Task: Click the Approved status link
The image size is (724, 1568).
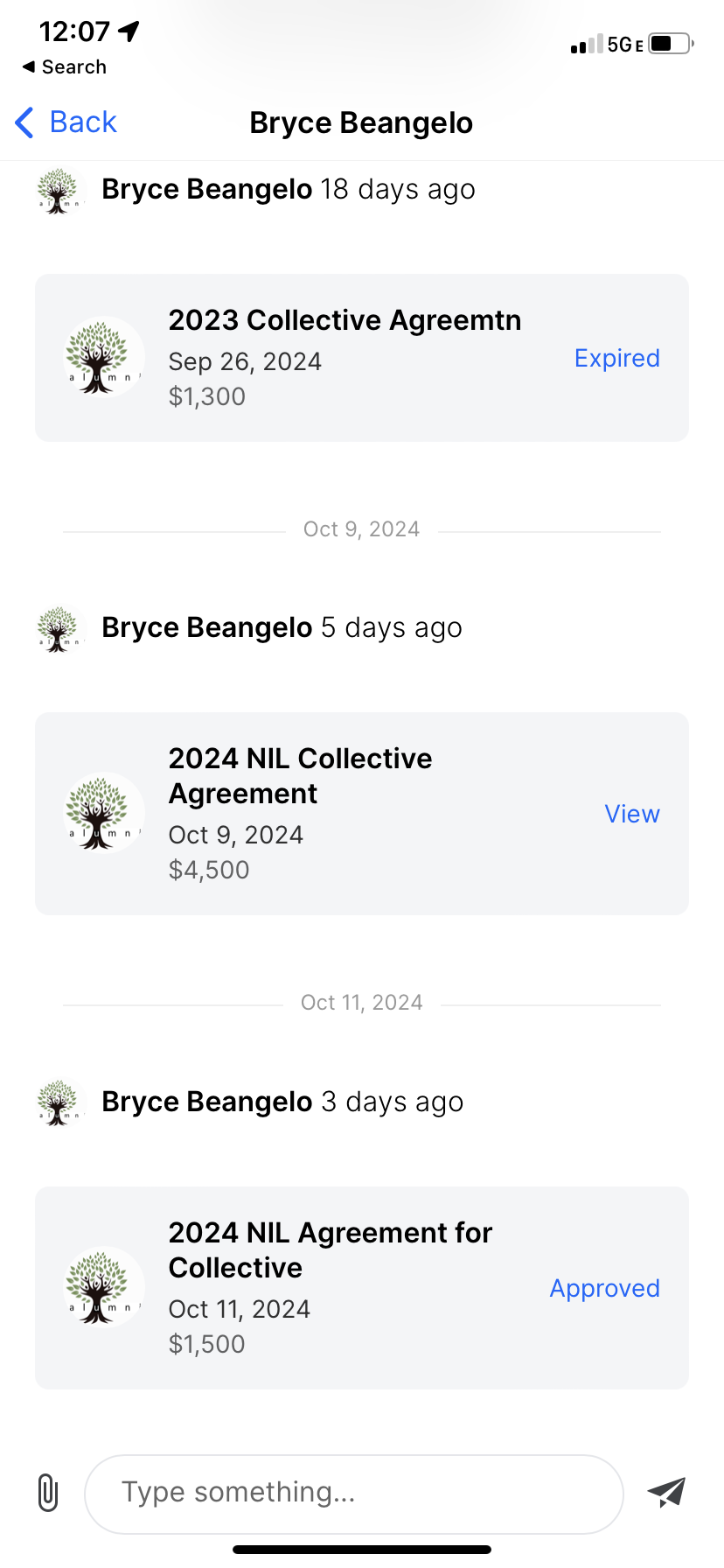Action: (x=604, y=1288)
